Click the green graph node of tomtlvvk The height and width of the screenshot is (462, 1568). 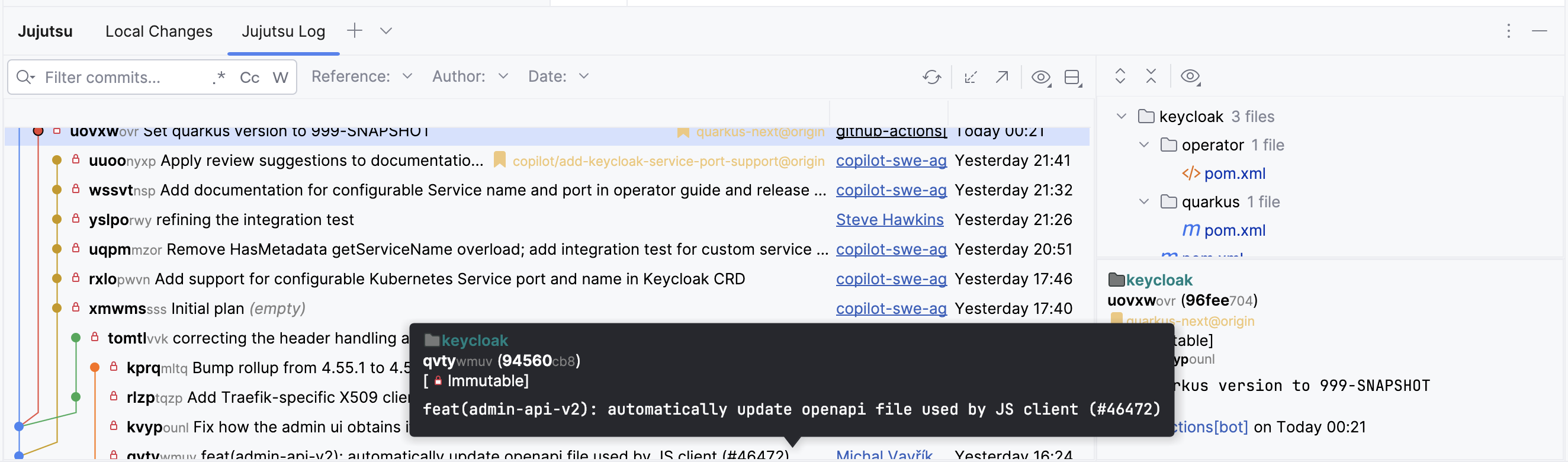coord(75,338)
